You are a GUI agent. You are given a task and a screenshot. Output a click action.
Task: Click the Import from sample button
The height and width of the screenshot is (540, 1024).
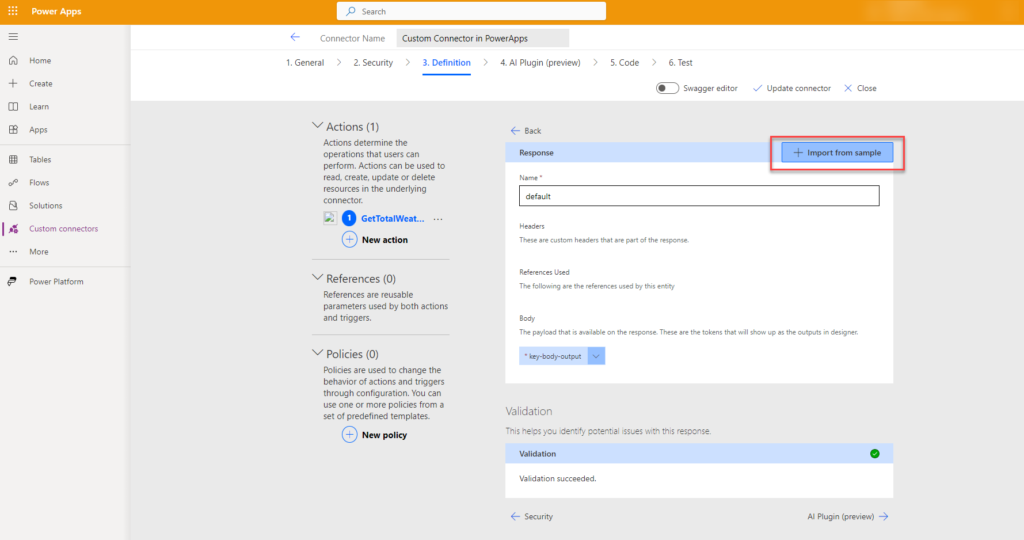coord(837,153)
